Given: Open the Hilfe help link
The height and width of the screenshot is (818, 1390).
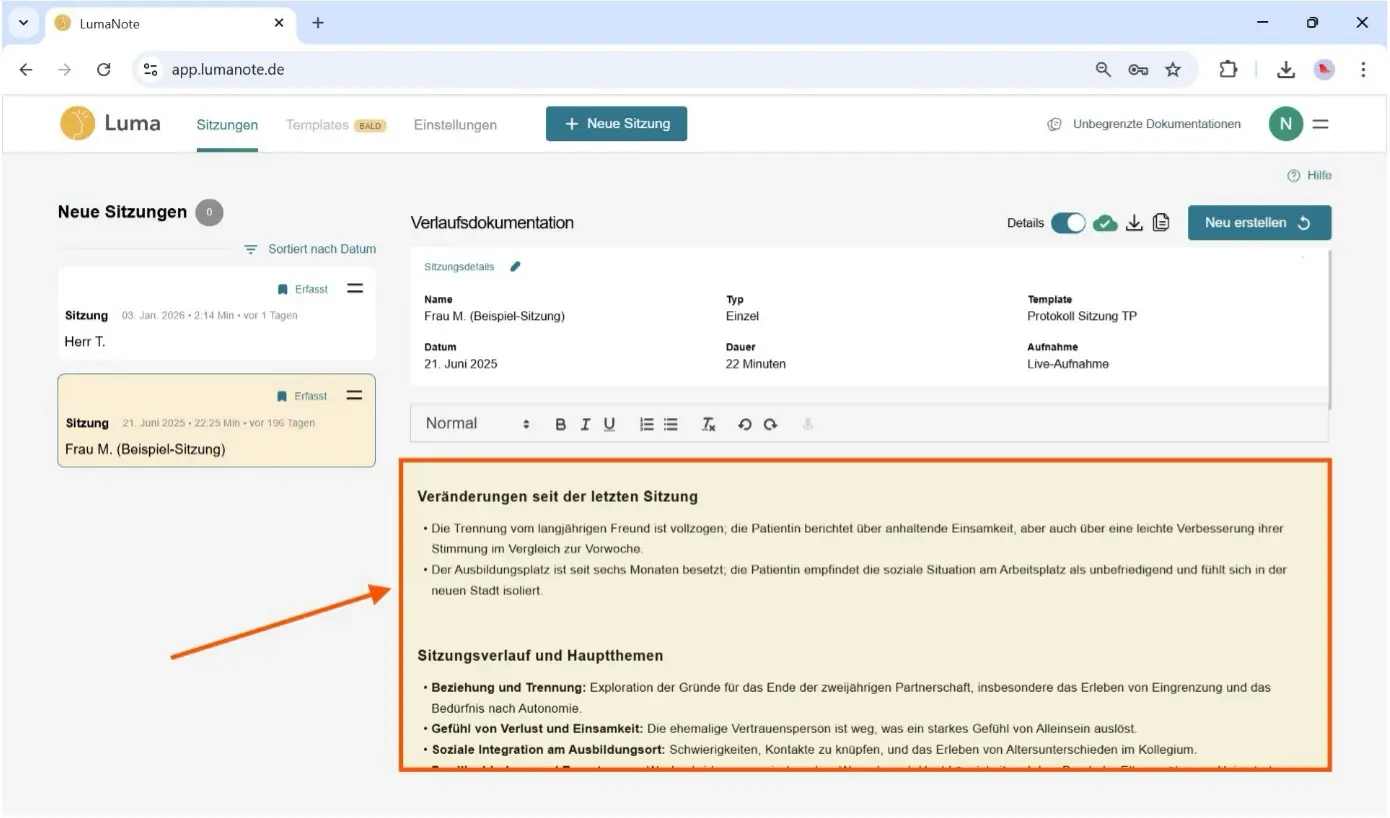Looking at the screenshot, I should 1310,176.
